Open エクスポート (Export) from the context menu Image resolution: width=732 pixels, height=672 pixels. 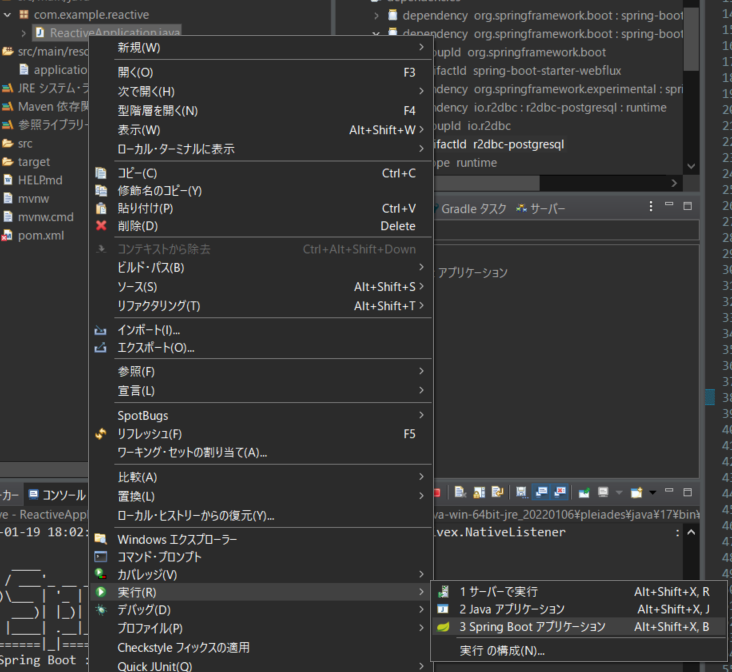tap(260, 348)
